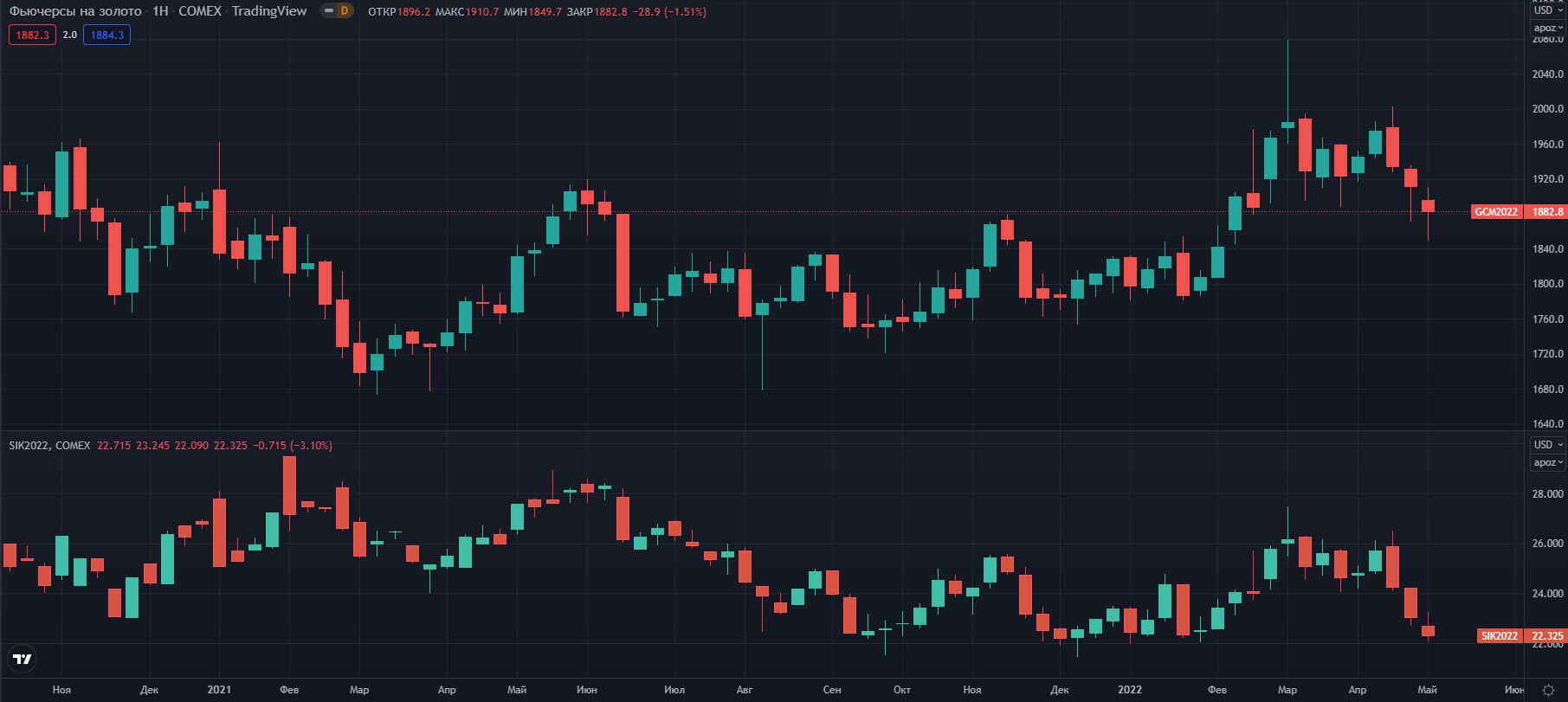Open chart settings gear icon
This screenshot has width=1568, height=702.
[x=1548, y=690]
